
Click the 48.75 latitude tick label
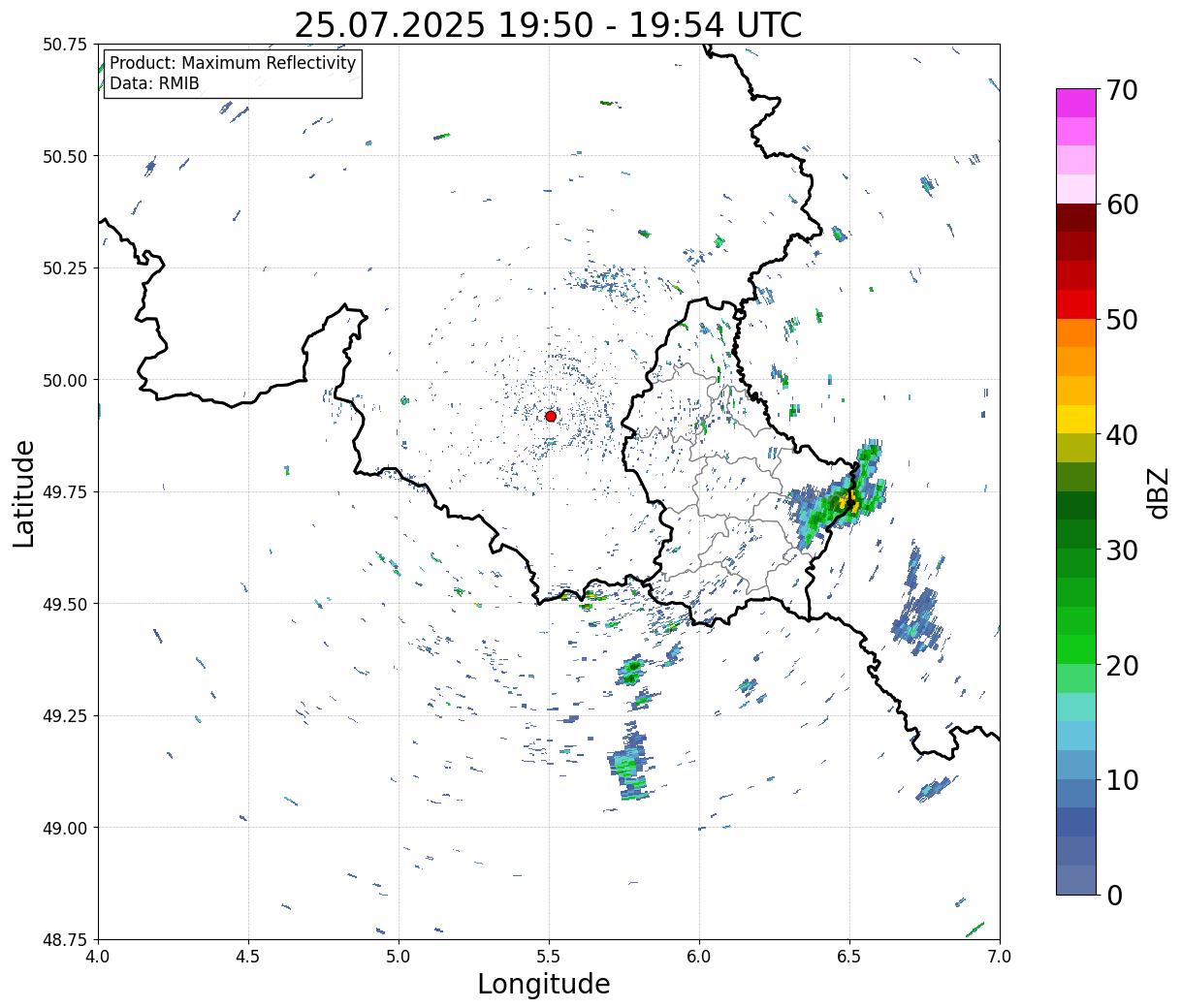coord(64,939)
